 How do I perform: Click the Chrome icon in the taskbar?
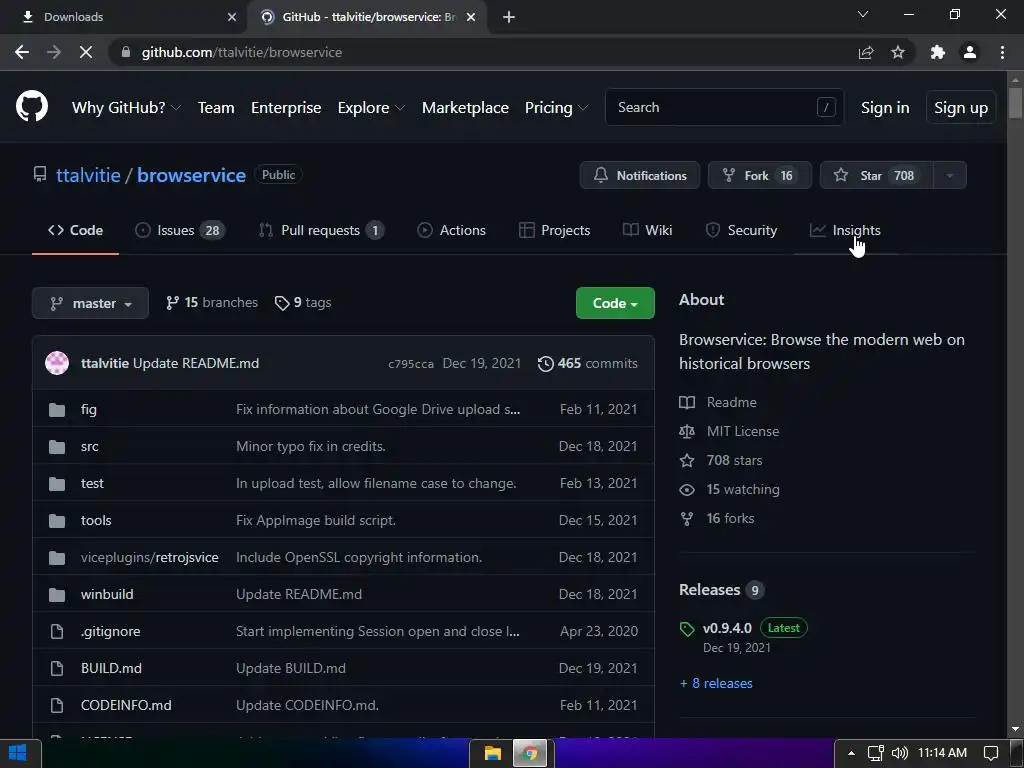(x=532, y=754)
